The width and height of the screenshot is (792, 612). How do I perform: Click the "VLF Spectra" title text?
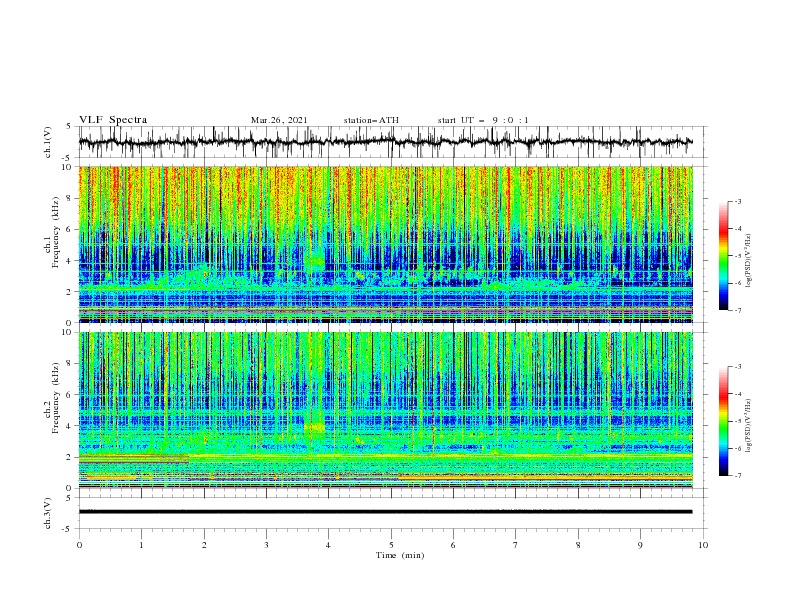click(113, 120)
